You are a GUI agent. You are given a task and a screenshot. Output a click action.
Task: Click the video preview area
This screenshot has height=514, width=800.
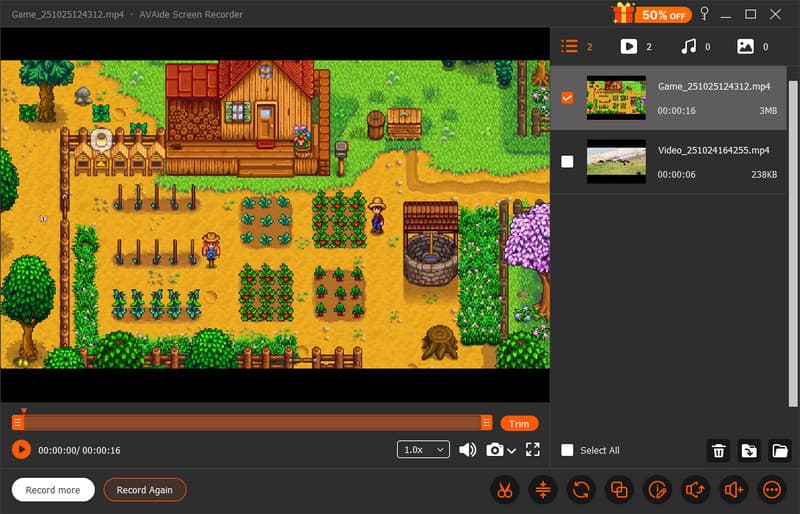click(x=275, y=214)
